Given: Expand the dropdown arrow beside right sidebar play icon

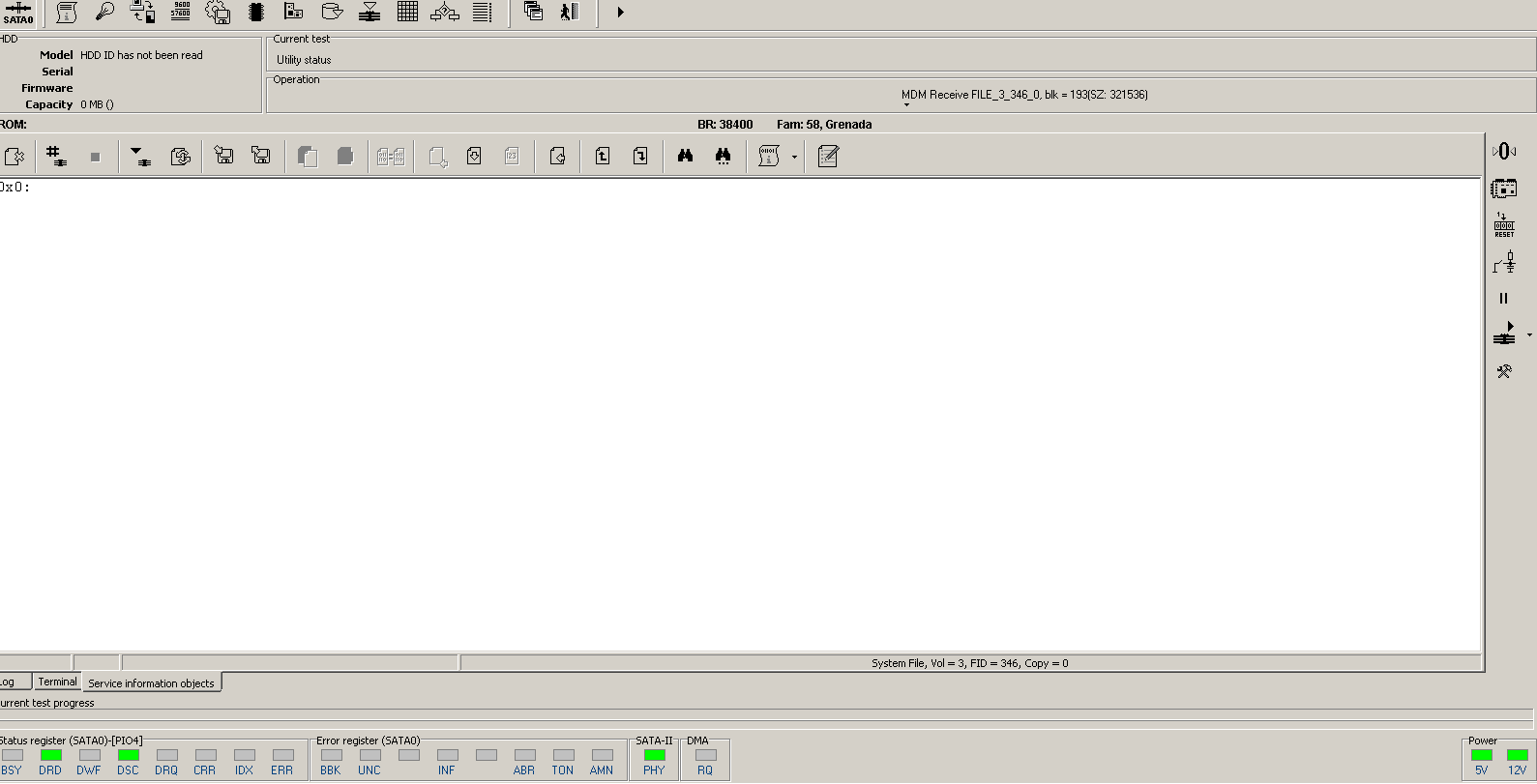Looking at the screenshot, I should [x=1529, y=335].
